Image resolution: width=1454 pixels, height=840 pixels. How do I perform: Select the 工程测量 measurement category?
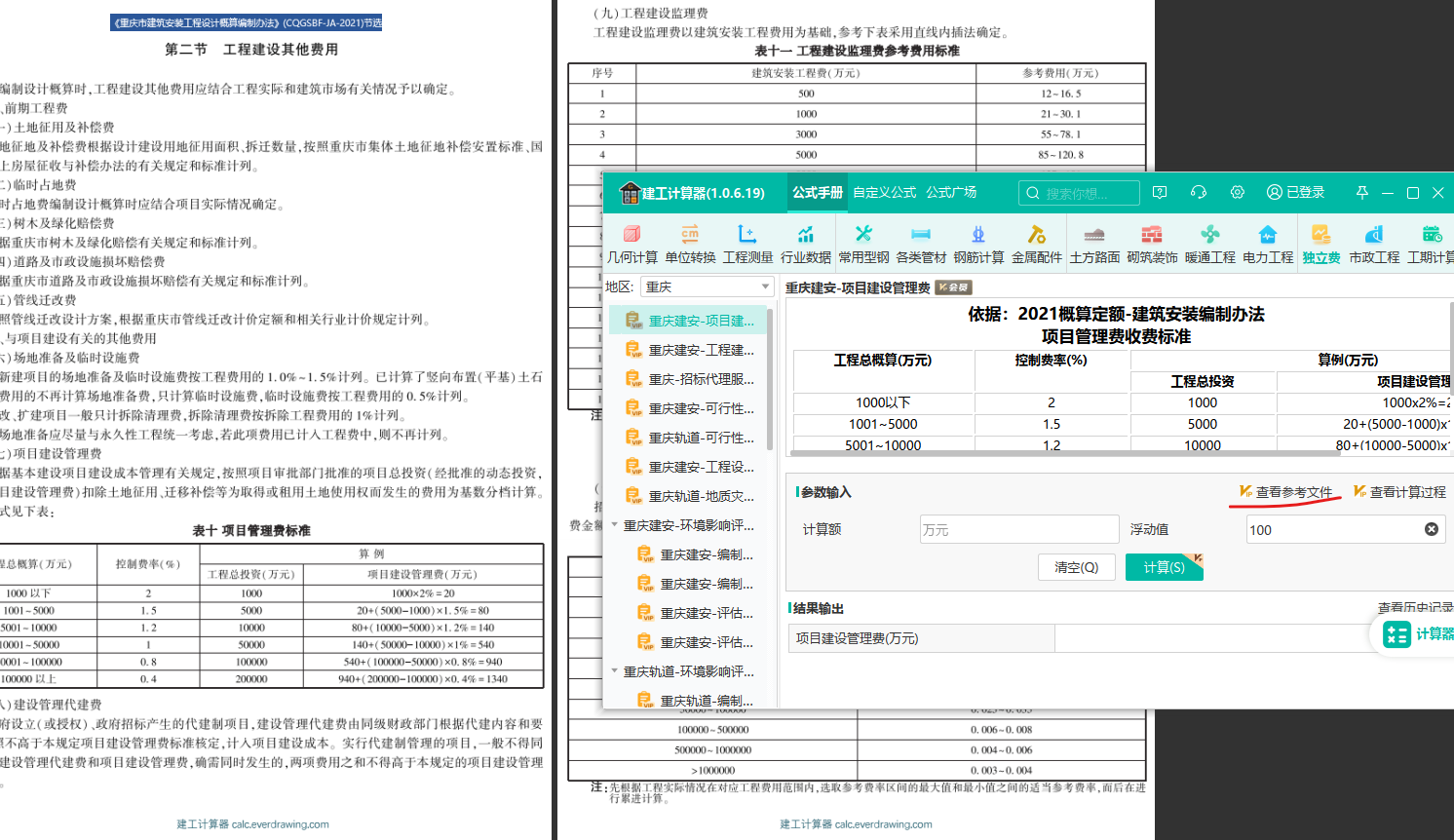tap(747, 244)
